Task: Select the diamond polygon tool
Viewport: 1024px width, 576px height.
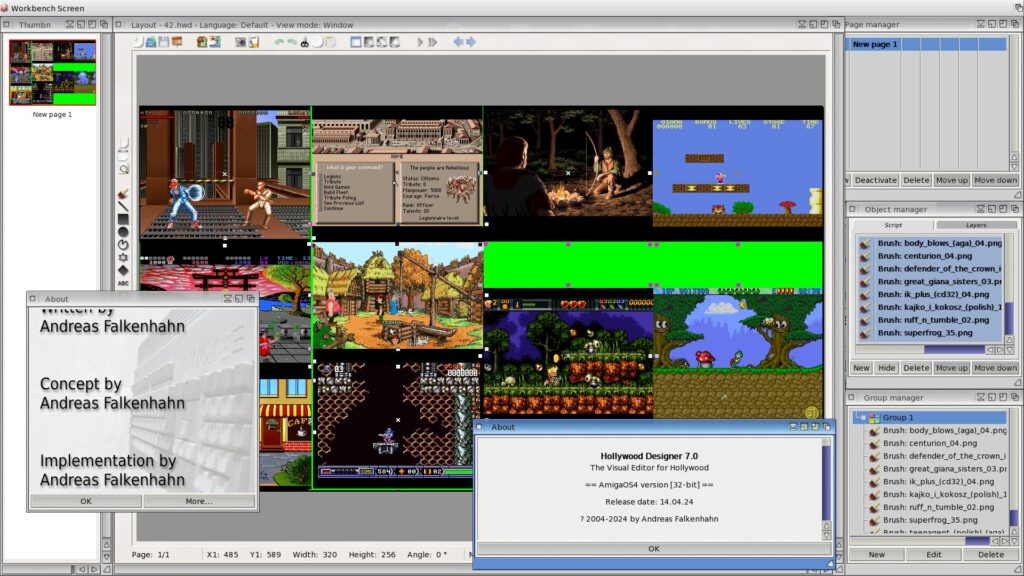Action: [123, 270]
